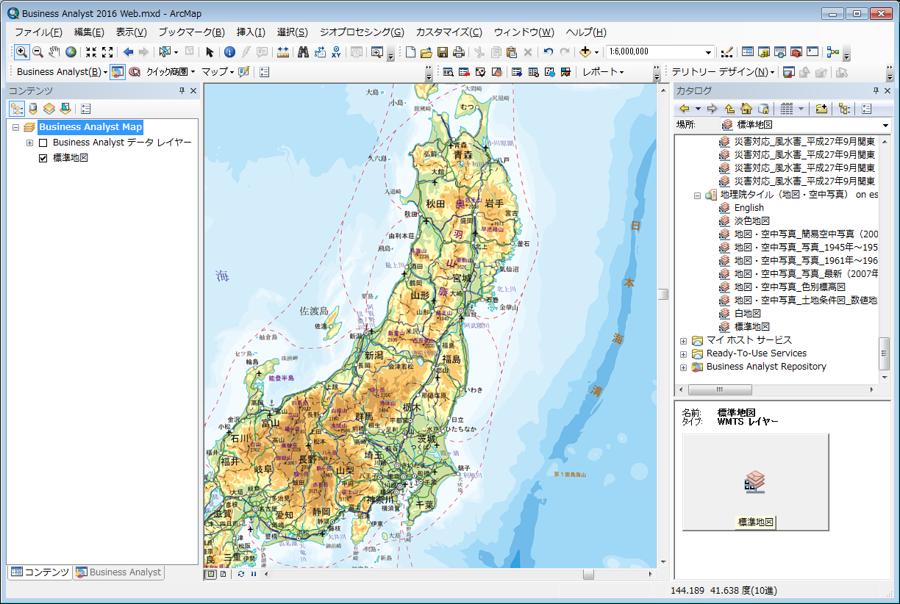Image resolution: width=900 pixels, height=604 pixels.
Task: Expand Ready-To-Use Services folder
Action: click(684, 354)
